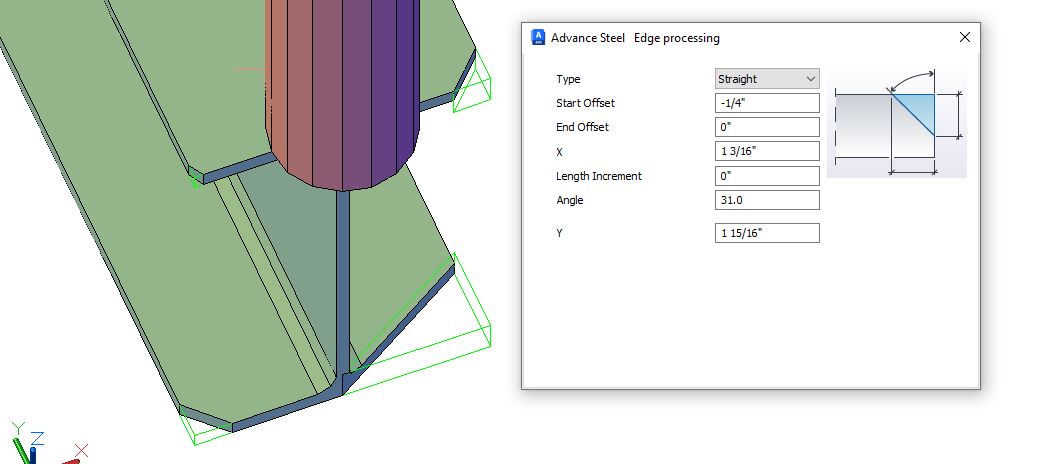Click the chamfer diagram preview image
This screenshot has width=1047, height=464.
[897, 123]
